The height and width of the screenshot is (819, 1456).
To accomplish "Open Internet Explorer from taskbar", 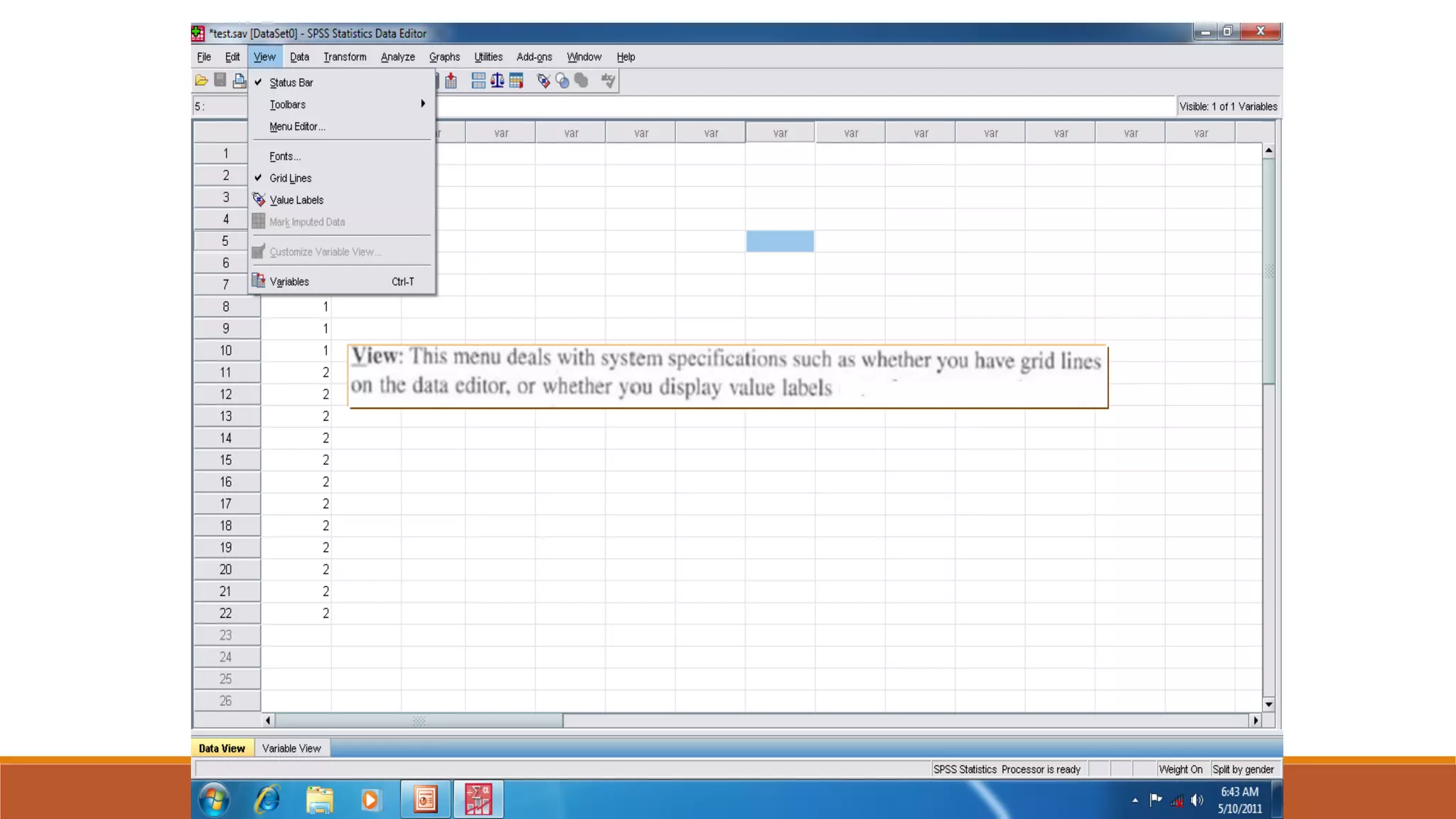I will pyautogui.click(x=267, y=800).
